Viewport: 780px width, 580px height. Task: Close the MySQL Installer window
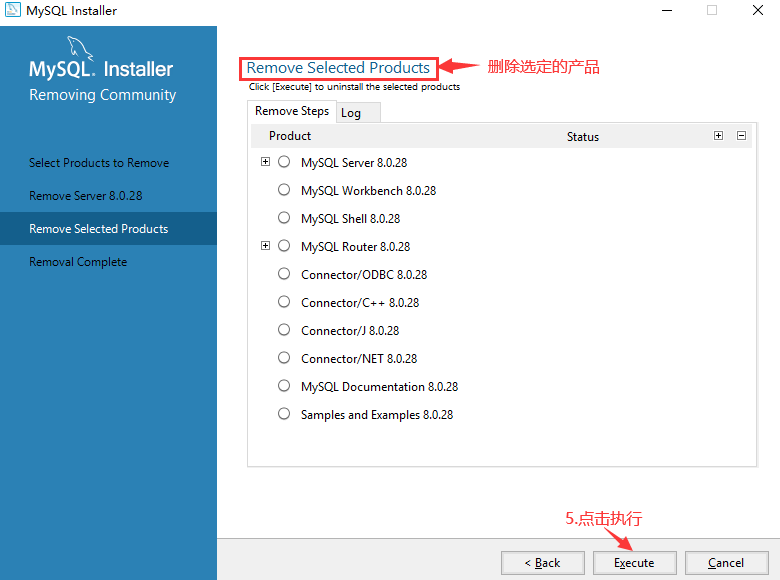tap(758, 10)
